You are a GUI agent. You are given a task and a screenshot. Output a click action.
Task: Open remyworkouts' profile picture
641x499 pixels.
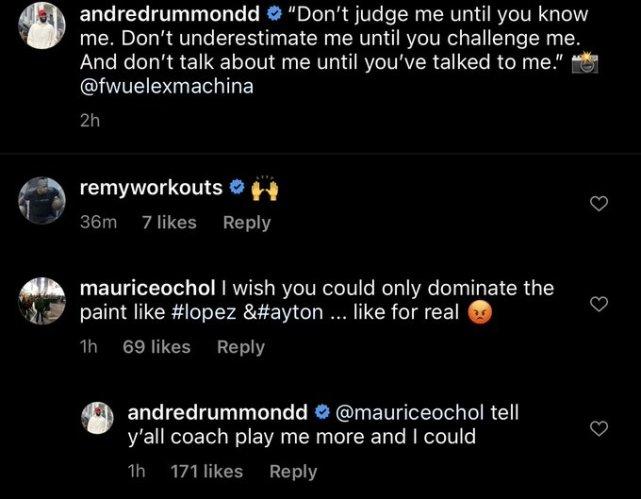42,201
